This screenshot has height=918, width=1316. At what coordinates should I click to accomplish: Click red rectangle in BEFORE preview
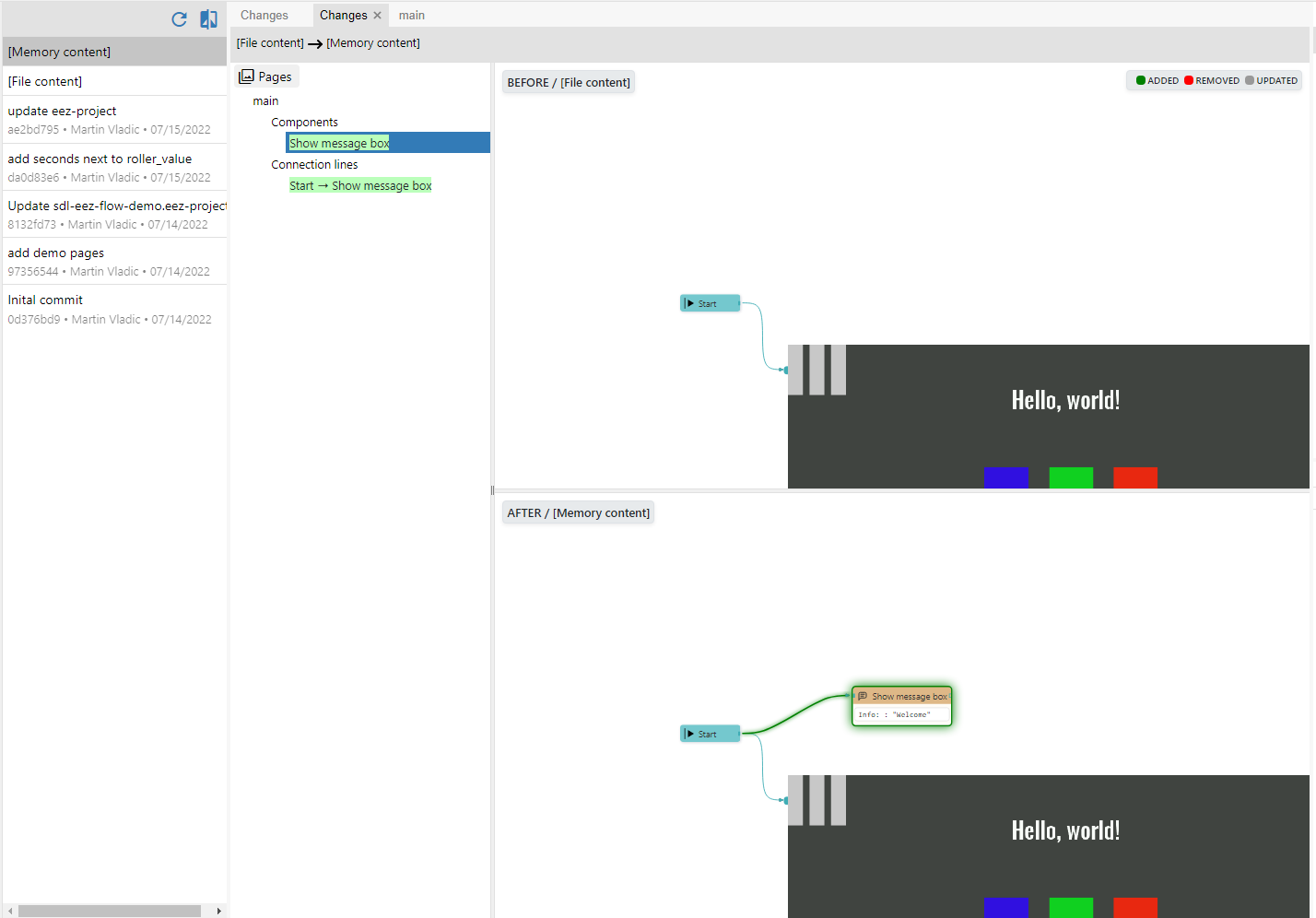click(1135, 477)
